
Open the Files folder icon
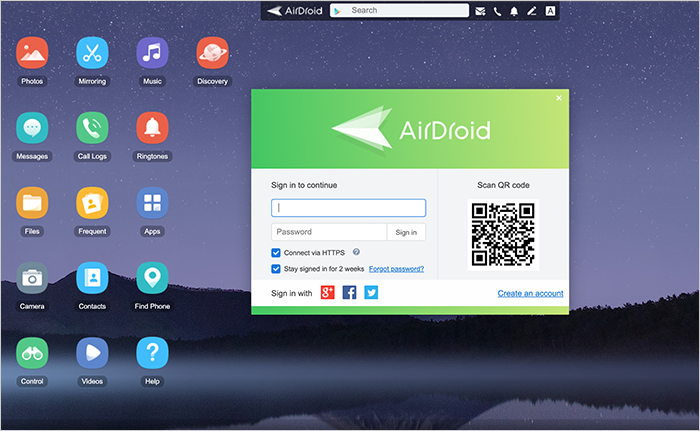[32, 203]
